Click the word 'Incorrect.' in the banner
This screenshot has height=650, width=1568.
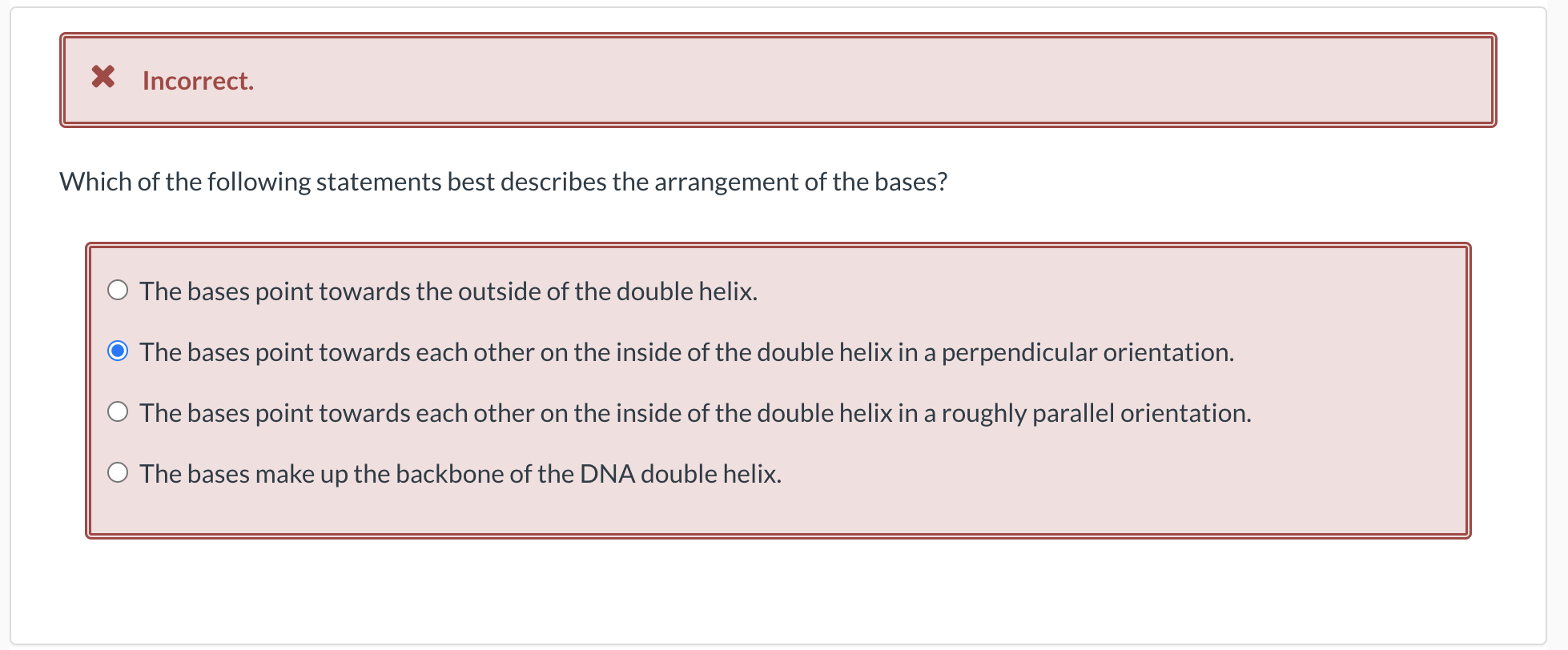(x=197, y=79)
